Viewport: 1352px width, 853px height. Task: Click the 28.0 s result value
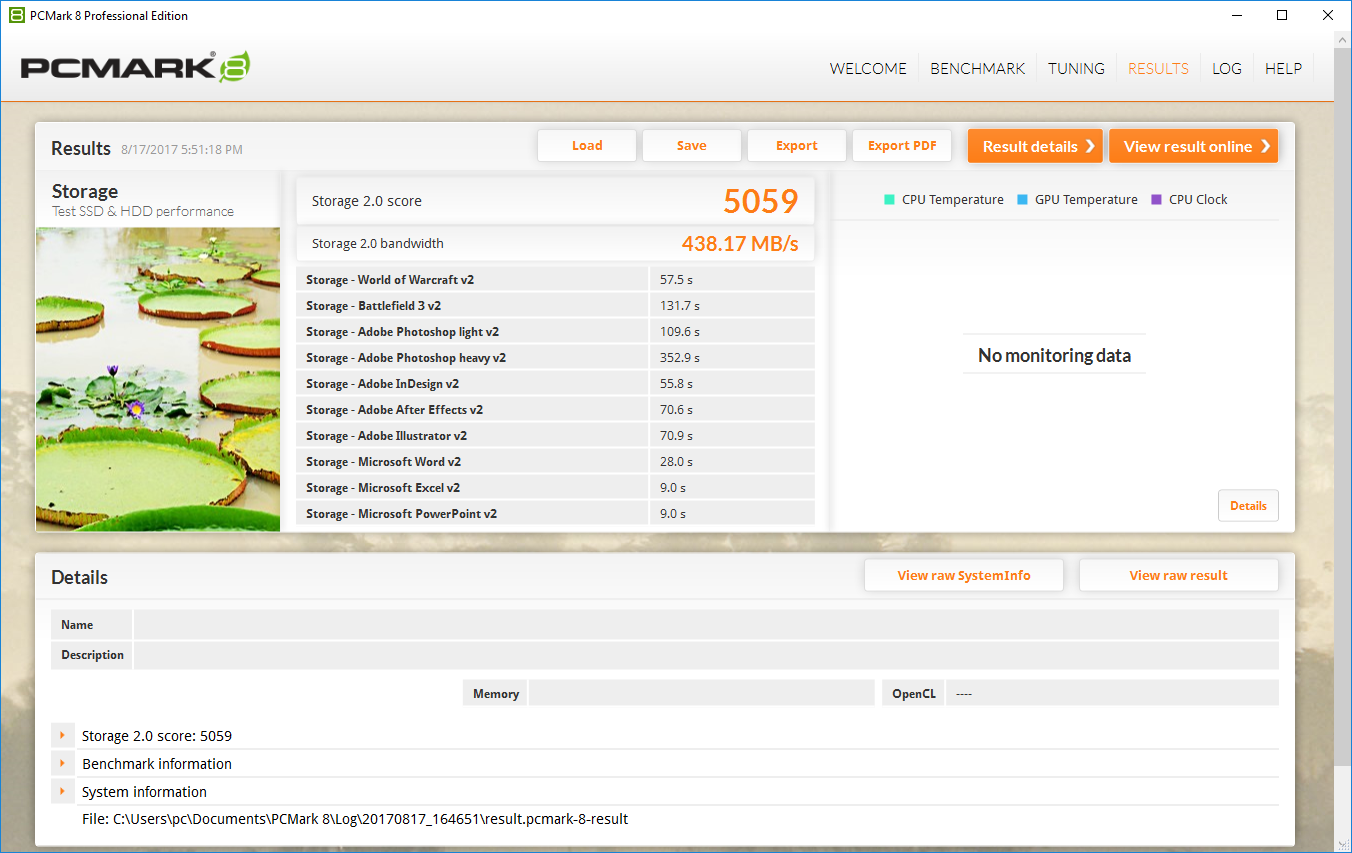676,461
